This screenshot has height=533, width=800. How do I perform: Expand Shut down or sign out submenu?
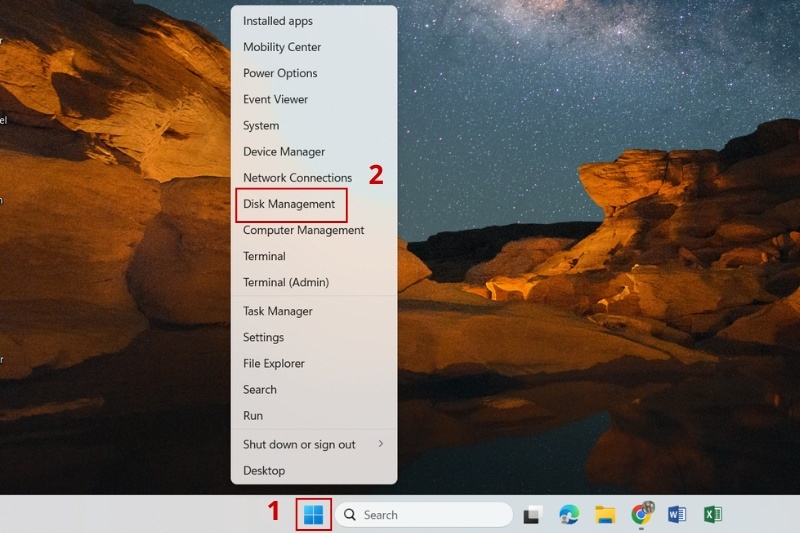pos(314,445)
